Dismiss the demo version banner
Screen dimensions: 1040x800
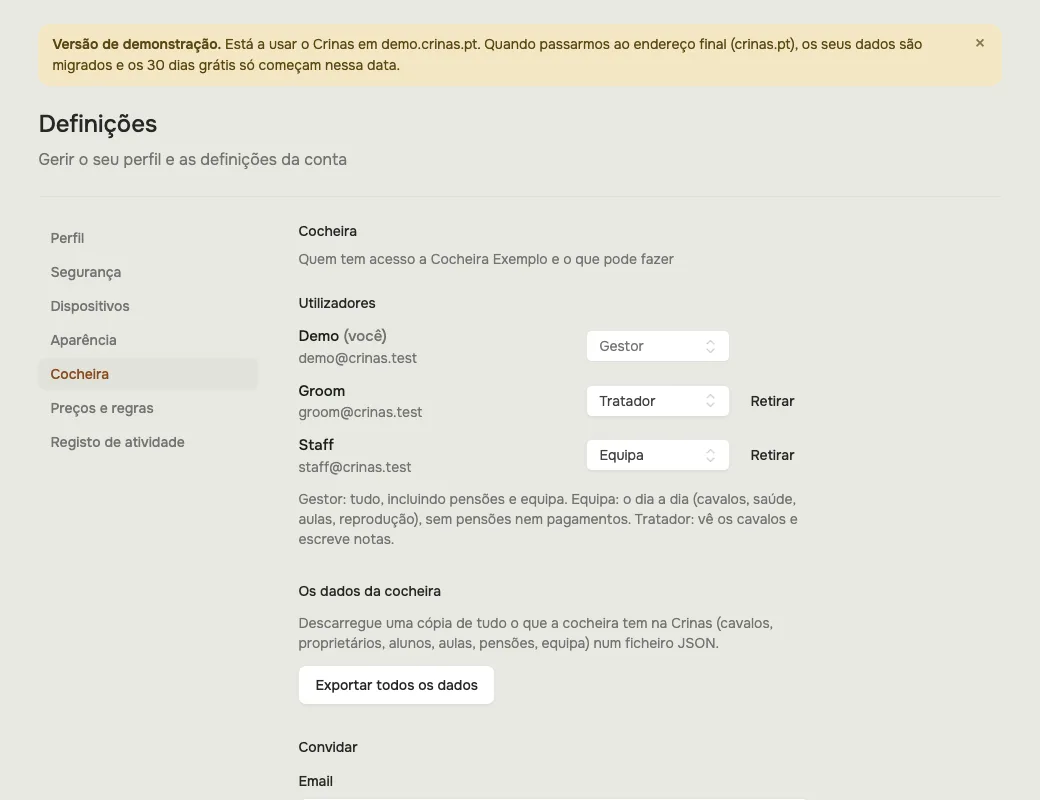tap(980, 43)
